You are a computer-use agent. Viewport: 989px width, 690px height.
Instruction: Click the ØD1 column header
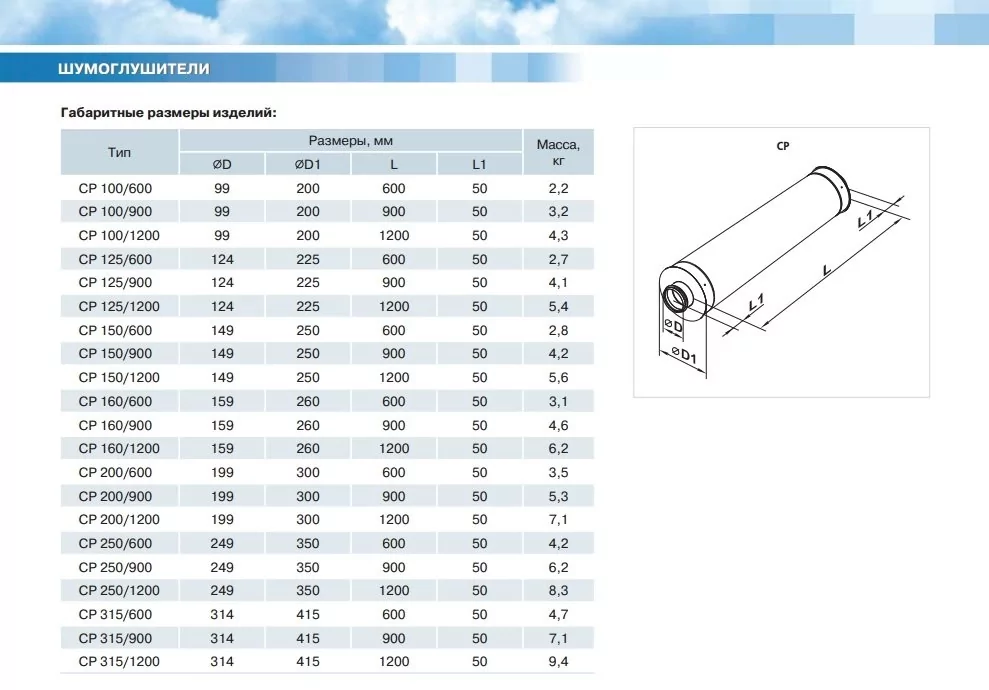308,165
